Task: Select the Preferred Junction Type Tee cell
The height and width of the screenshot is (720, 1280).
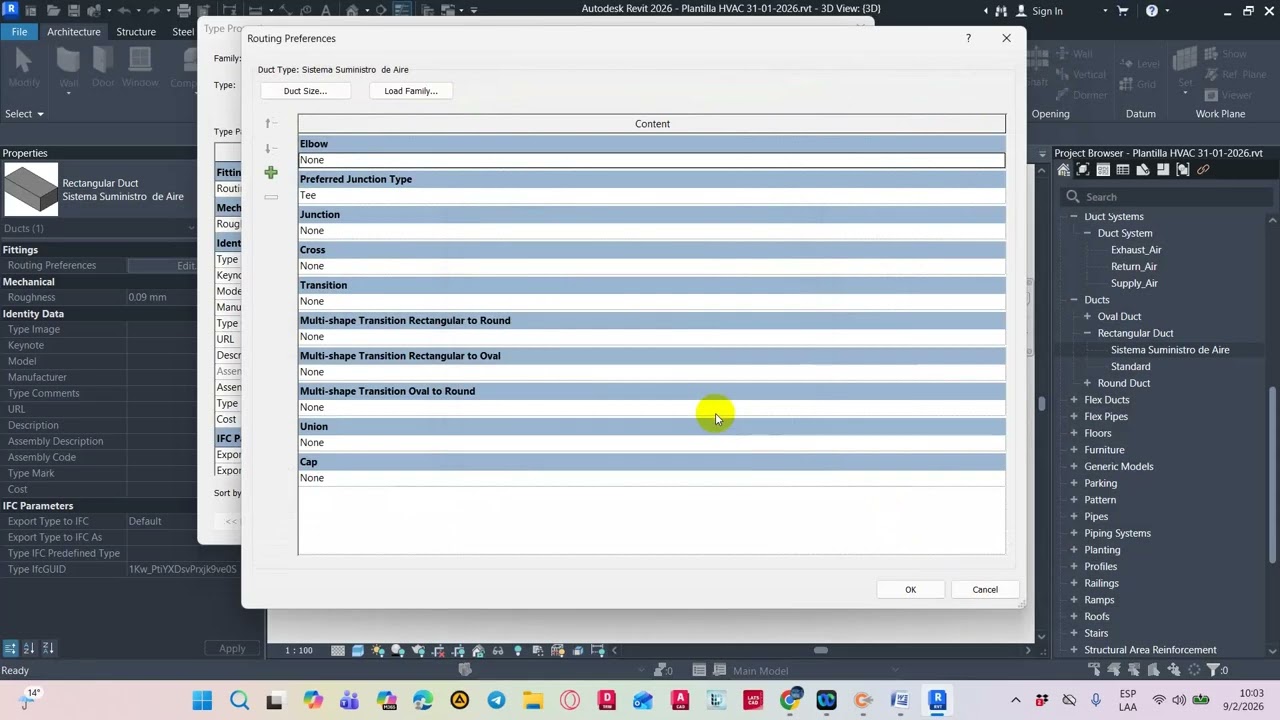Action: point(651,195)
